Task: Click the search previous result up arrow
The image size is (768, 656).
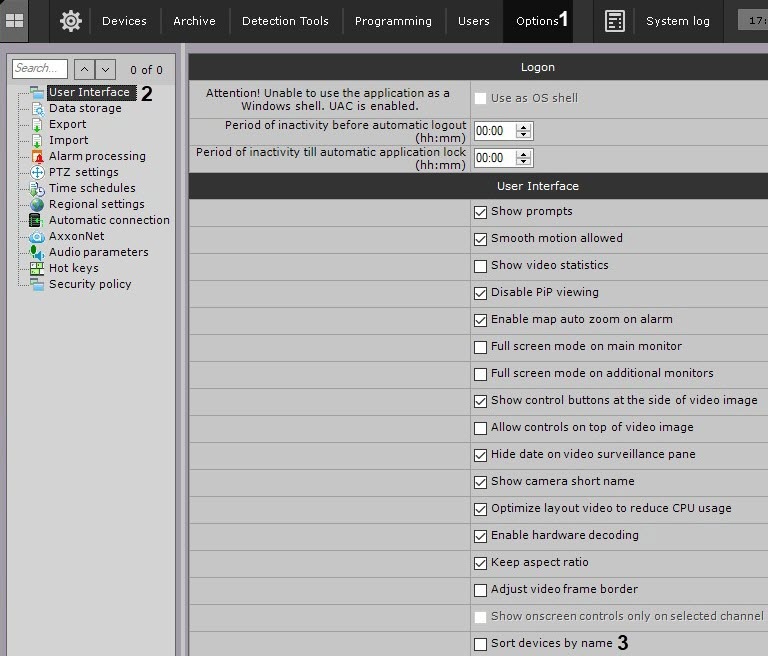Action: coord(84,69)
